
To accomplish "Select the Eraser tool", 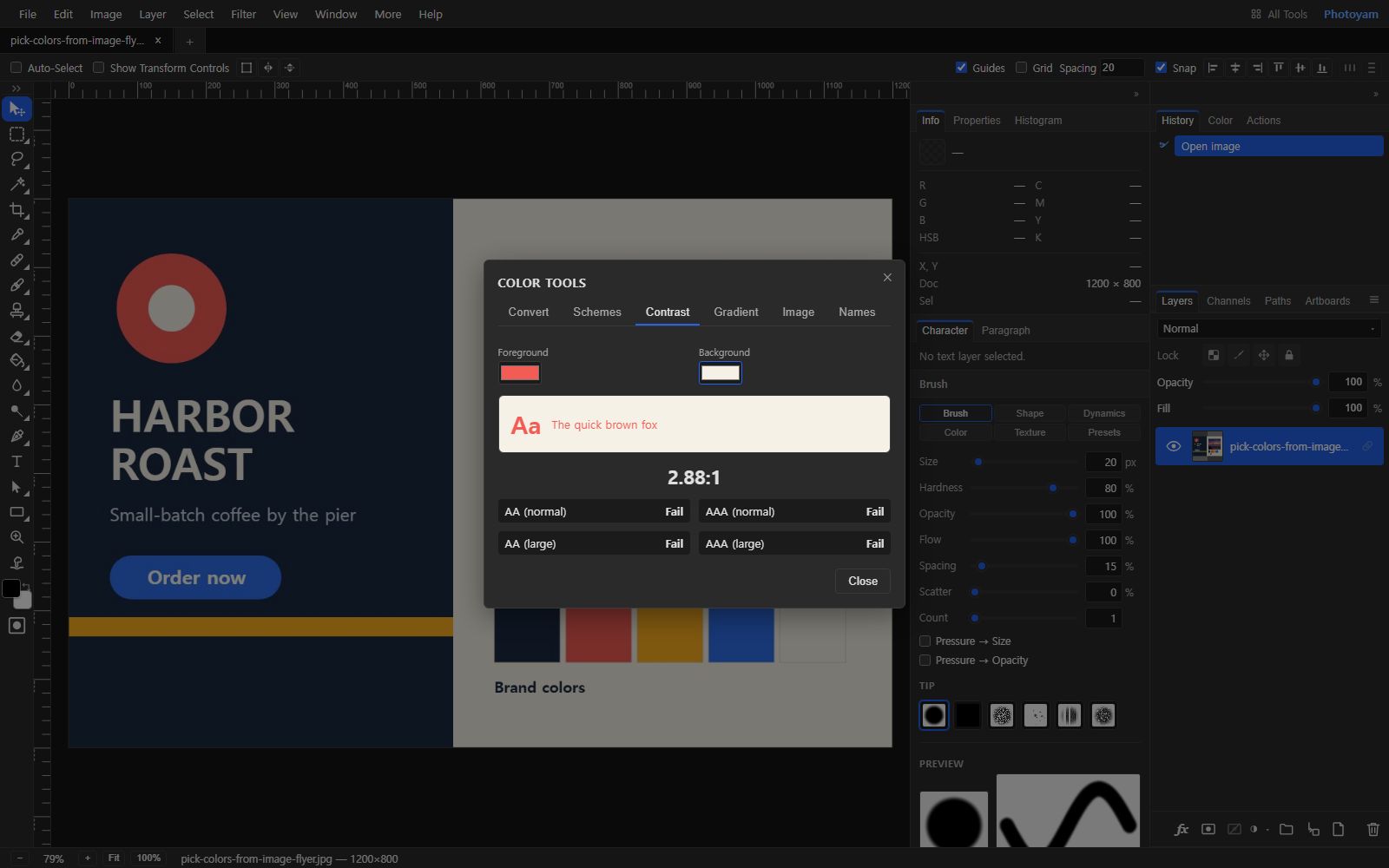I will pyautogui.click(x=16, y=335).
